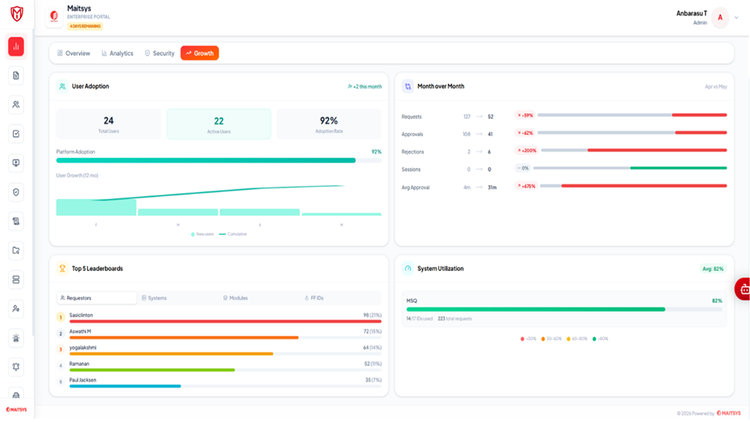The height and width of the screenshot is (422, 750).
Task: Click the green utilization legend dot
Action: [x=595, y=339]
